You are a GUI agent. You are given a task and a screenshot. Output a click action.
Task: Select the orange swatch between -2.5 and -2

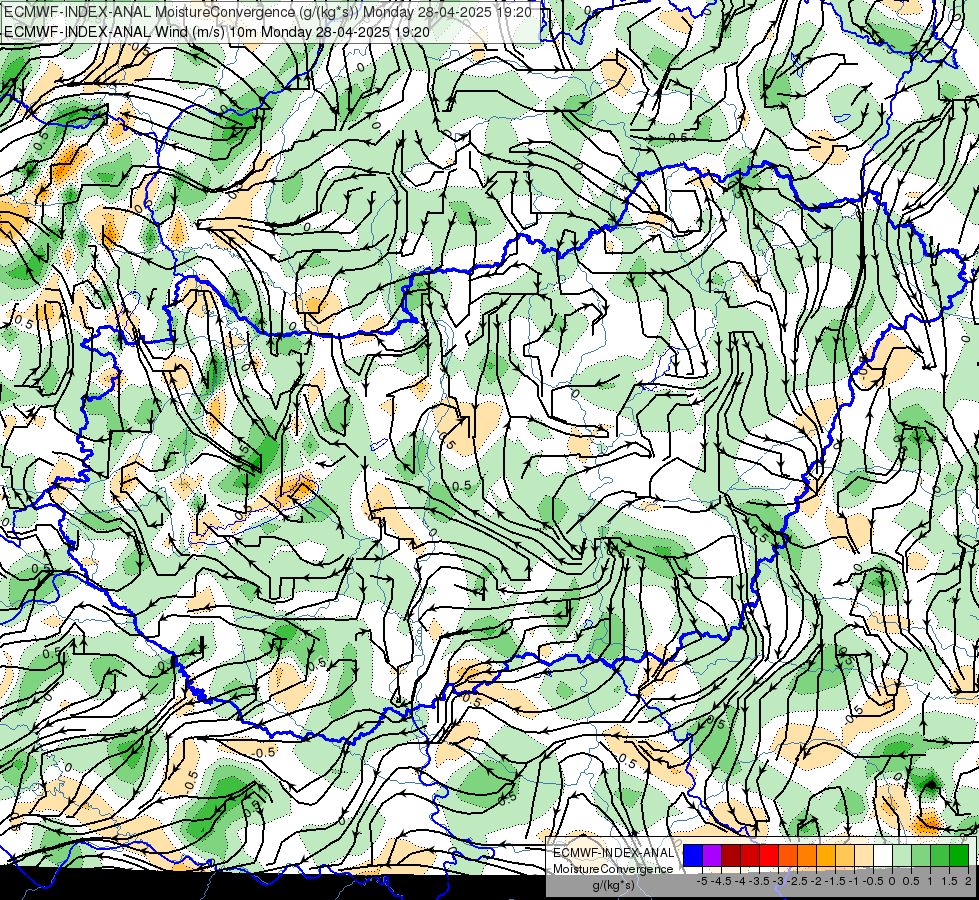[x=807, y=856]
